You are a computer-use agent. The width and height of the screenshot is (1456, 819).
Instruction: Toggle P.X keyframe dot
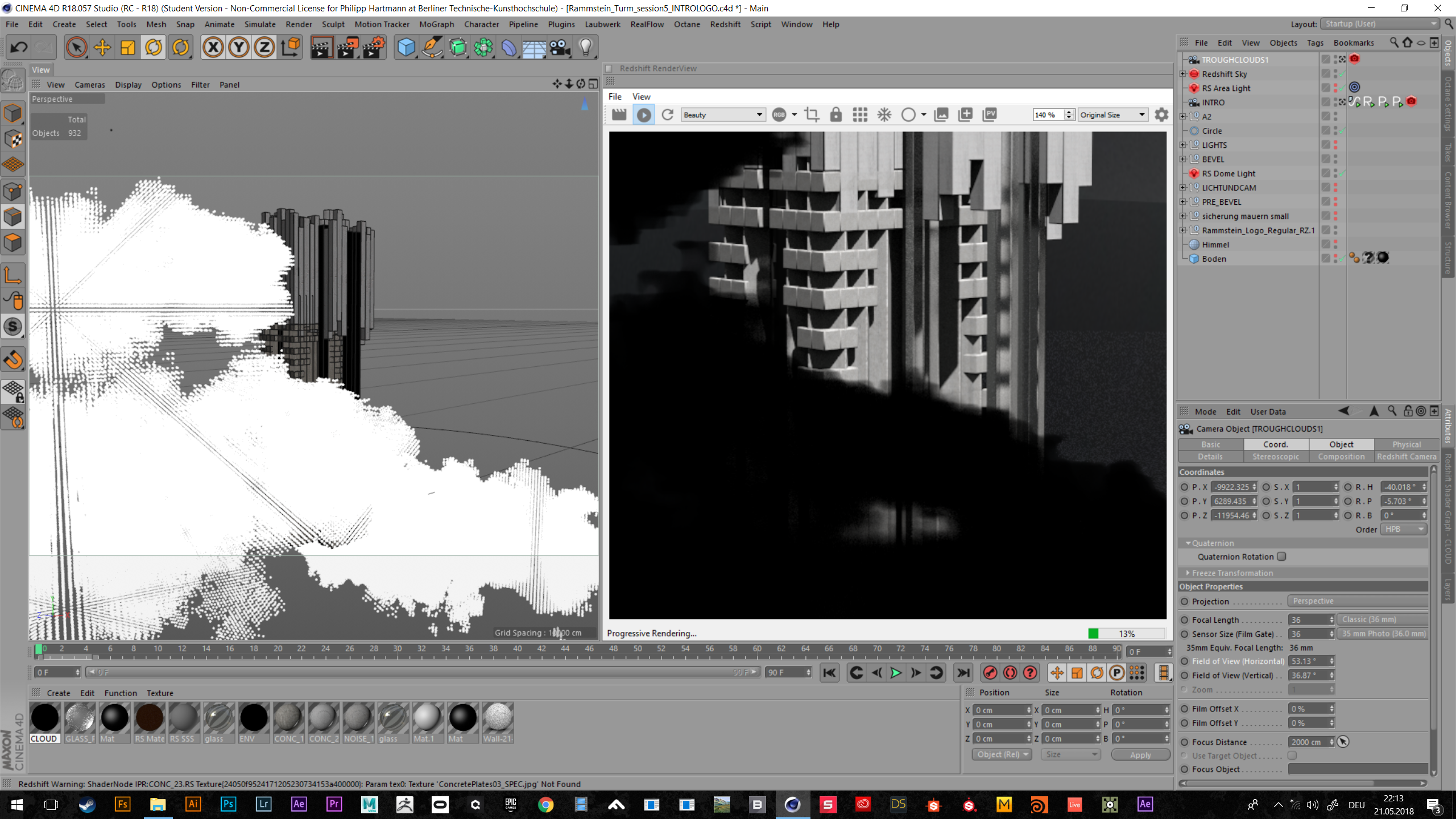(1184, 487)
